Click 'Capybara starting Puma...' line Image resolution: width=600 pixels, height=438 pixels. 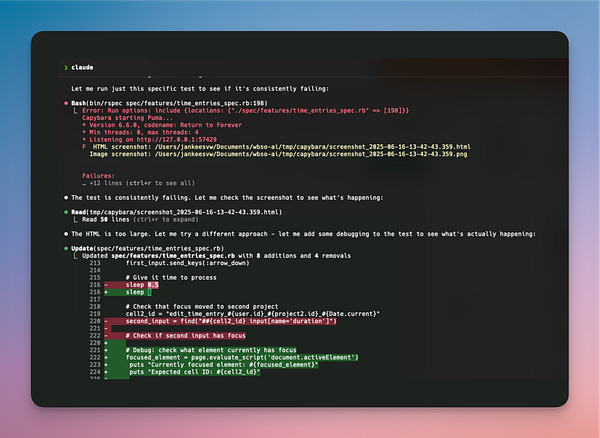[x=127, y=118]
